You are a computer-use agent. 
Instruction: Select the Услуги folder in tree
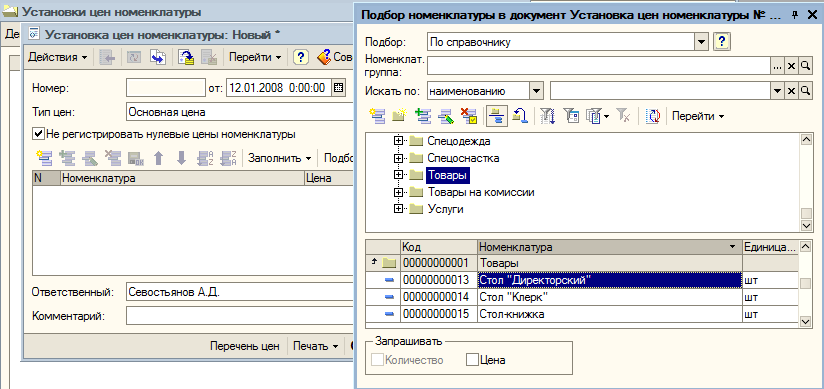click(445, 209)
